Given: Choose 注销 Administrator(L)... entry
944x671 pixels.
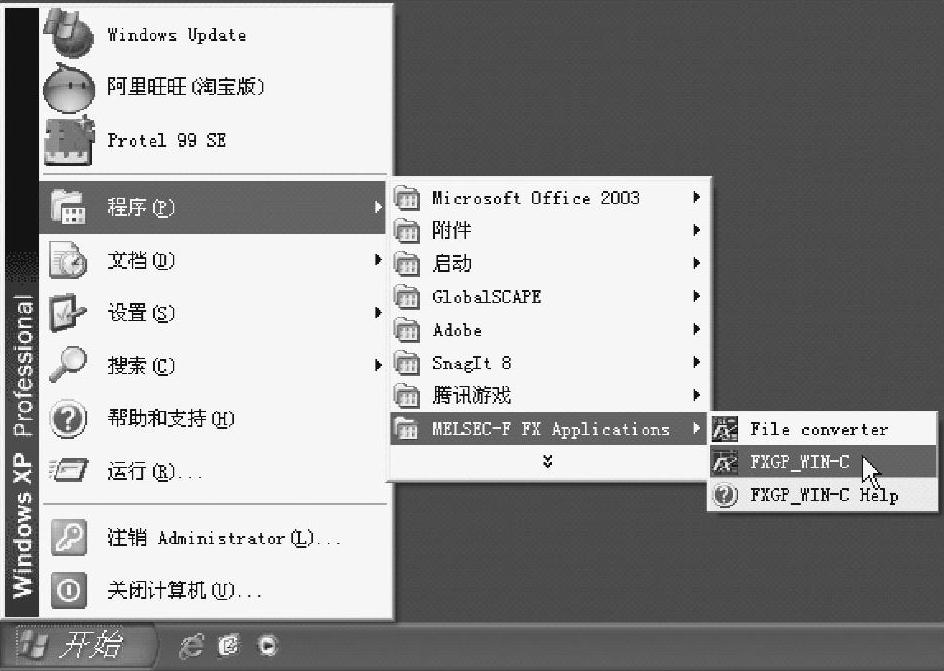Looking at the screenshot, I should (213, 537).
